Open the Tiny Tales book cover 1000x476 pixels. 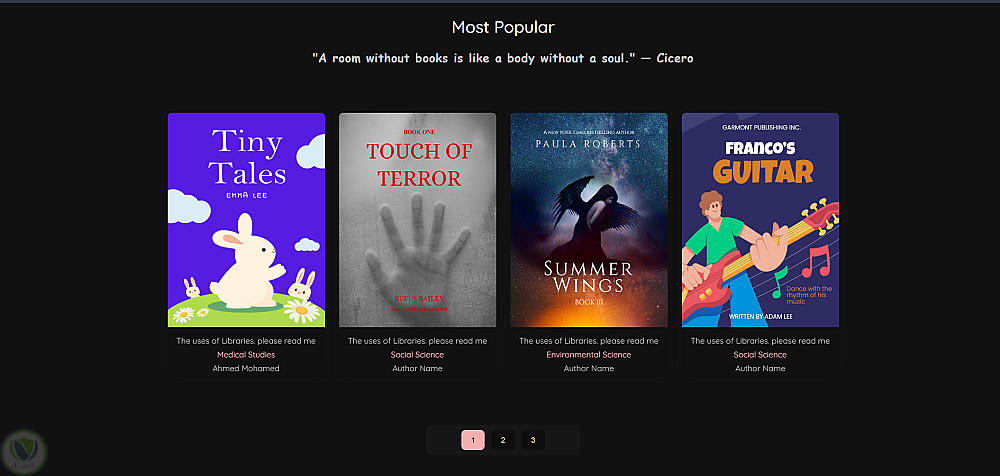246,220
